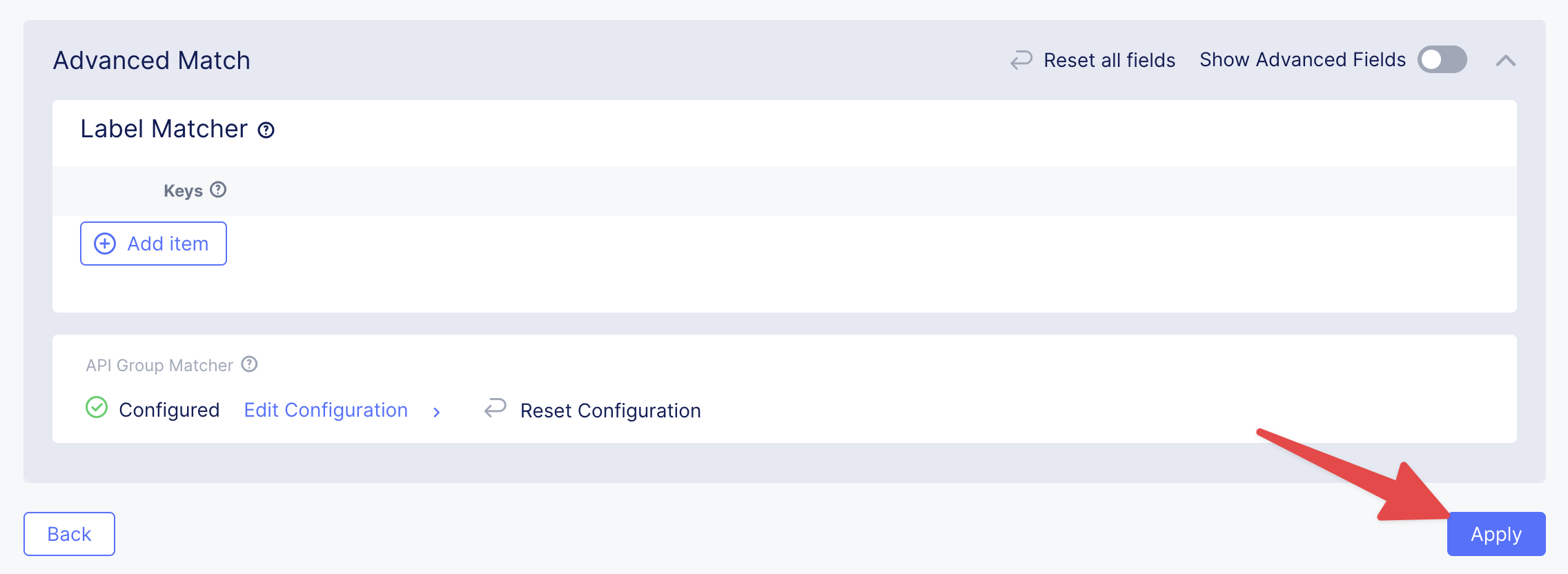
Task: Click the green Configured checkmark icon
Action: (97, 408)
